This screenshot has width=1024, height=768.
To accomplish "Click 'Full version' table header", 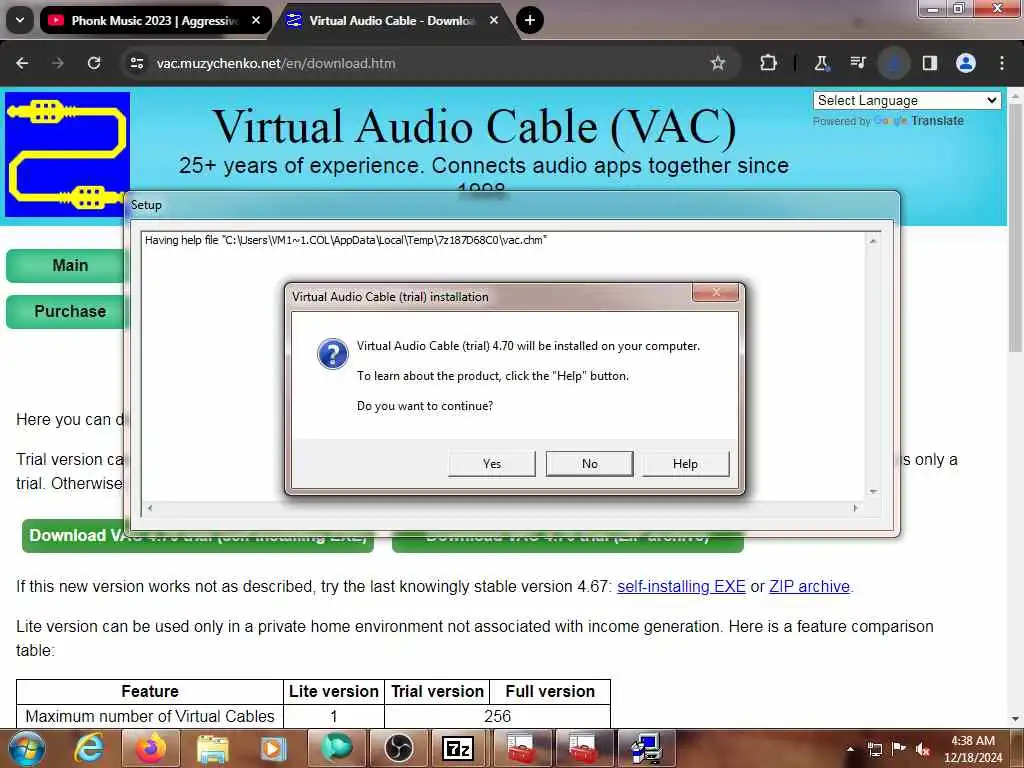I will (x=550, y=692).
